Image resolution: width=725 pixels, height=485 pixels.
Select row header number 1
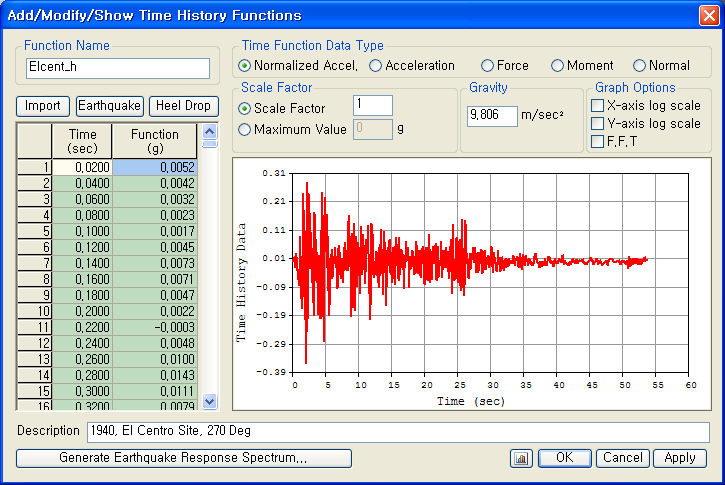point(34,167)
